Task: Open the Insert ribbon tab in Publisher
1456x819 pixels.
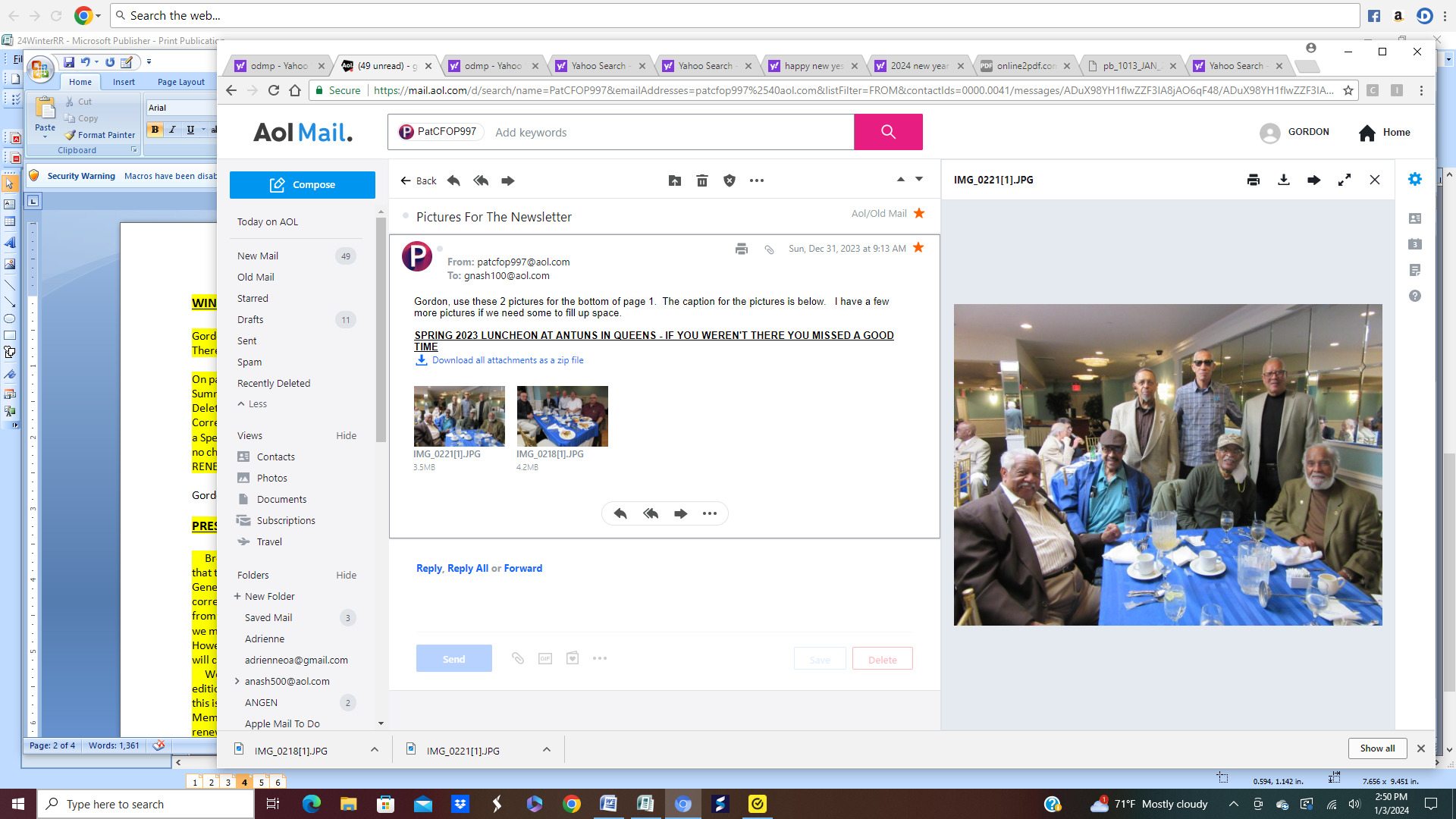Action: click(124, 82)
